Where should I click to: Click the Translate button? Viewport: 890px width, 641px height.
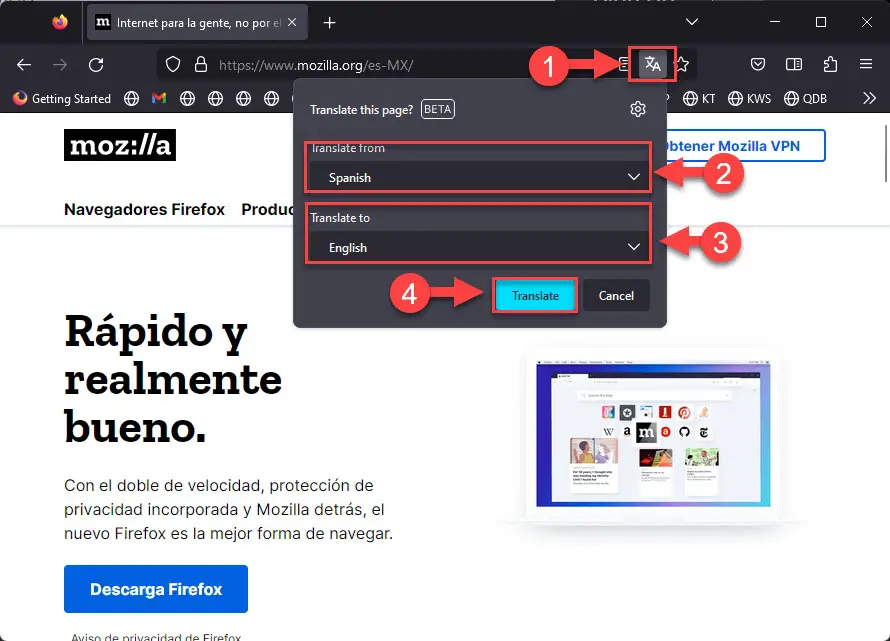click(x=535, y=295)
